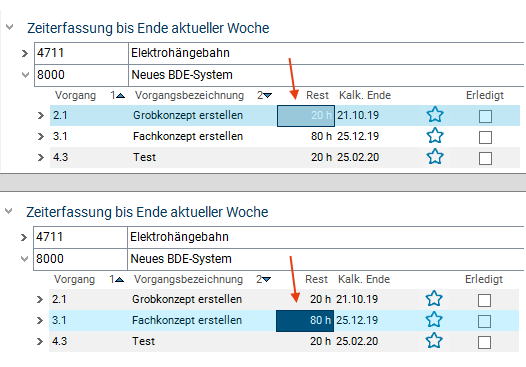Viewport: 526px width, 367px height.
Task: Click Vorgangsbezeichnung column header in upper panel
Action: (189, 95)
